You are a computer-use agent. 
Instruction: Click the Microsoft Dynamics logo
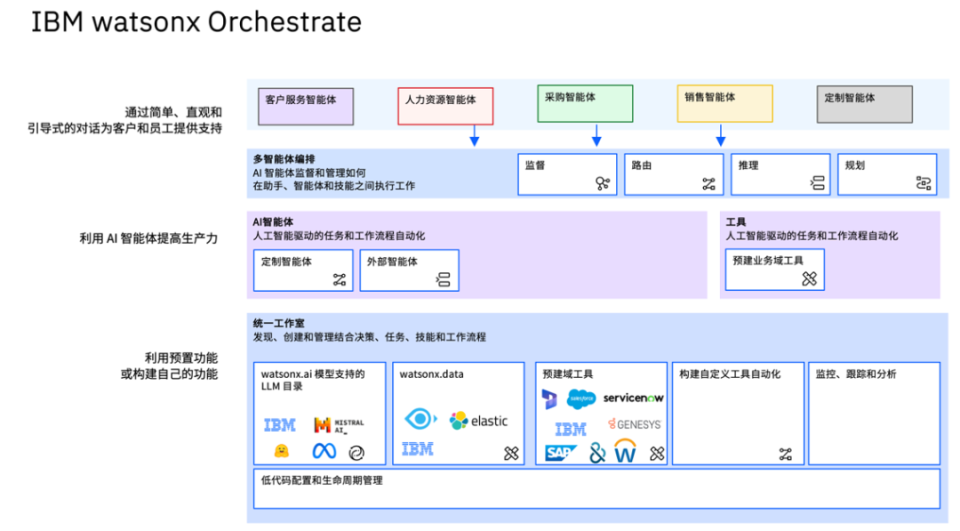pos(550,399)
